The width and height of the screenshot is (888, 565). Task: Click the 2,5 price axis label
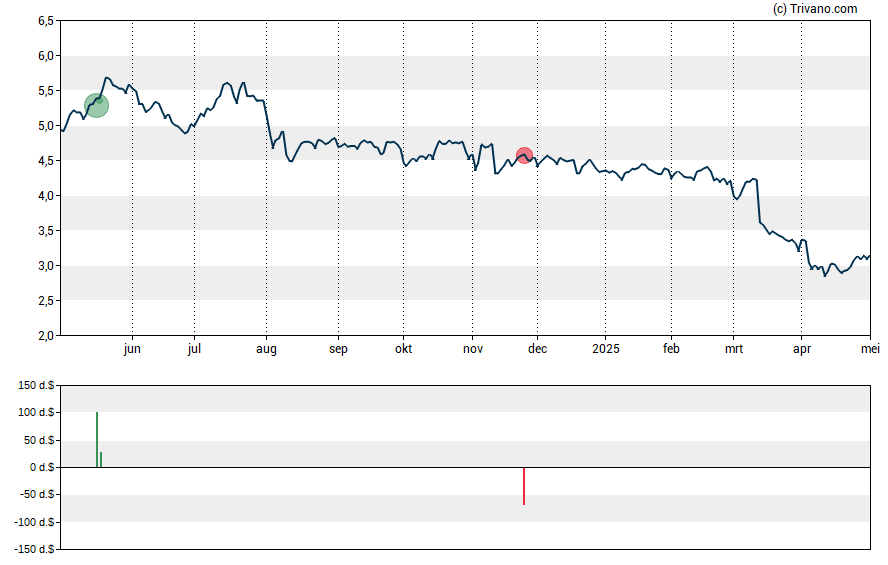point(46,301)
